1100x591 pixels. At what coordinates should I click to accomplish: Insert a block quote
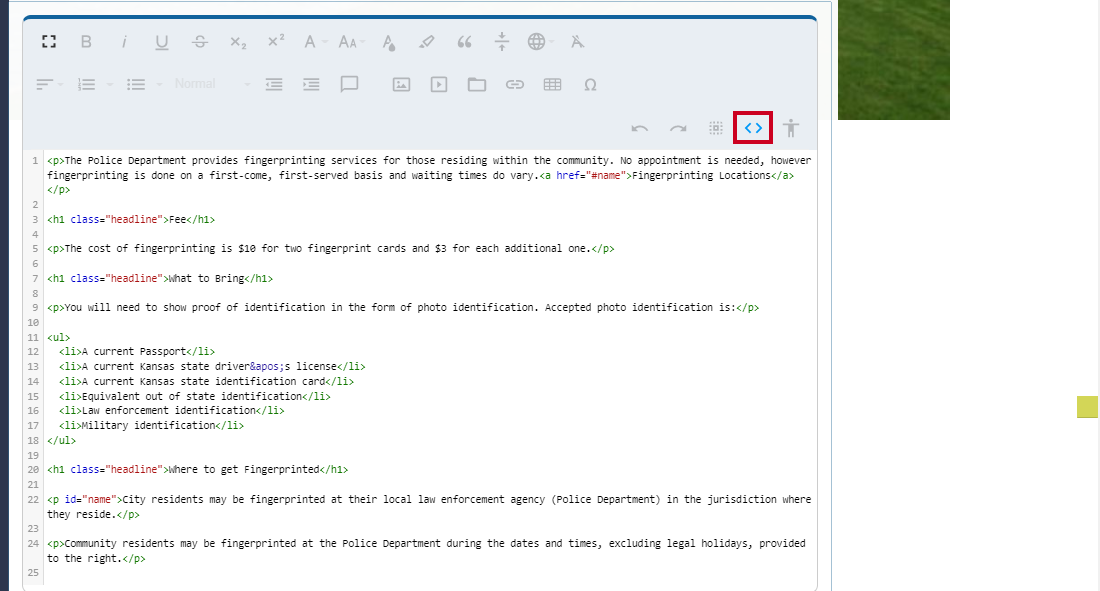464,42
